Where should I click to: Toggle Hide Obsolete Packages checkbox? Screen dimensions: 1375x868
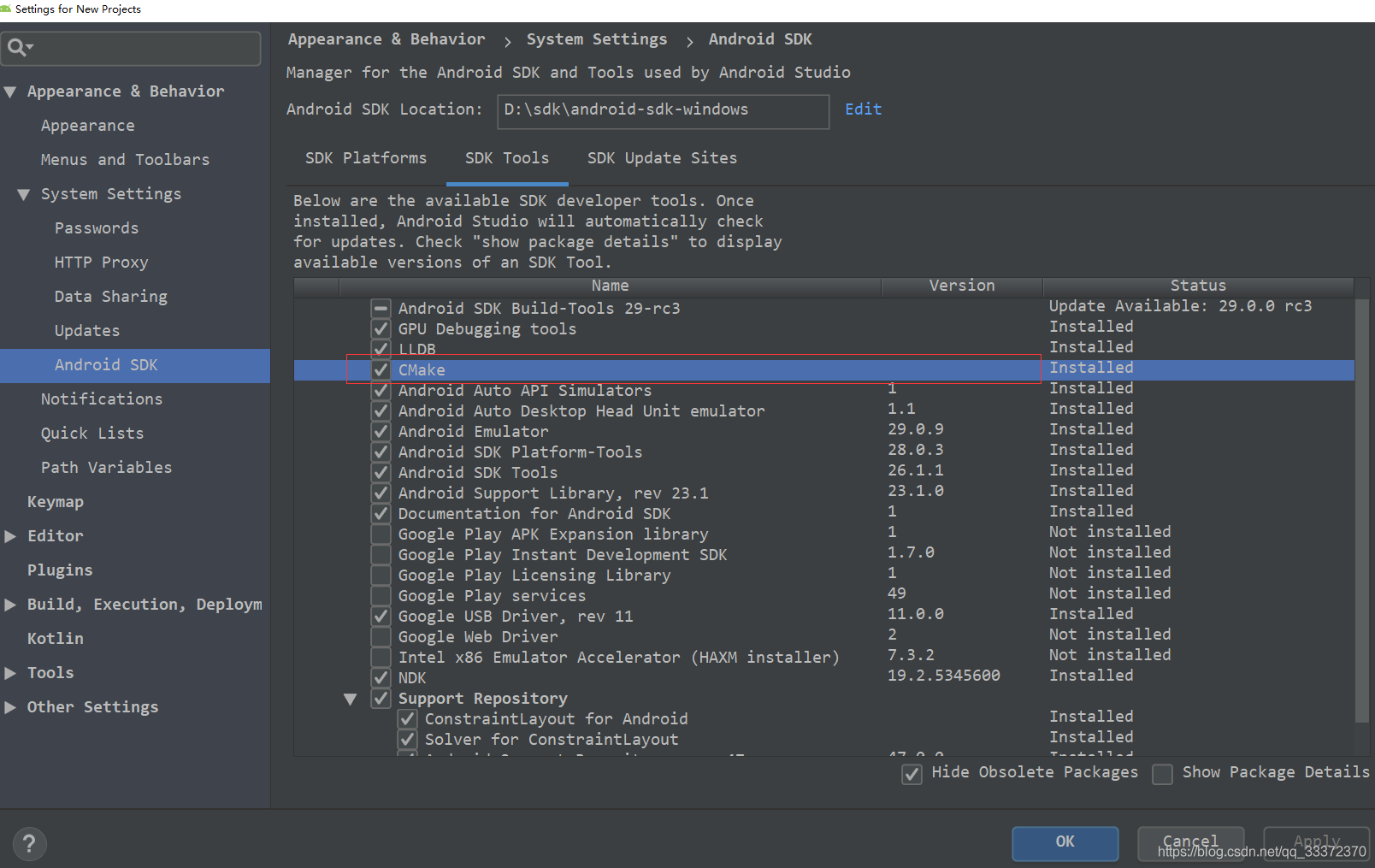coord(912,774)
